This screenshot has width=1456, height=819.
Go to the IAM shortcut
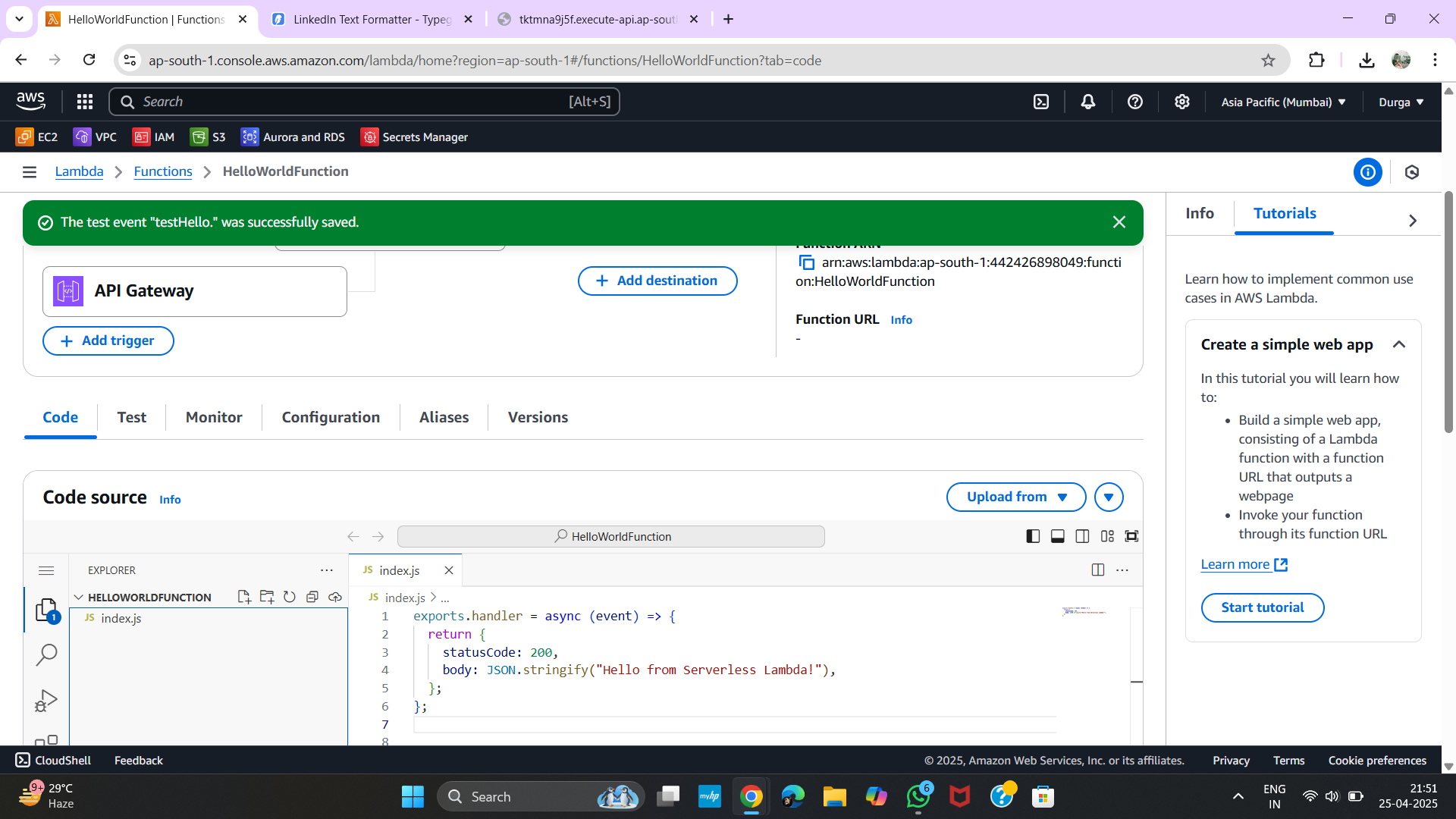pyautogui.click(x=153, y=137)
